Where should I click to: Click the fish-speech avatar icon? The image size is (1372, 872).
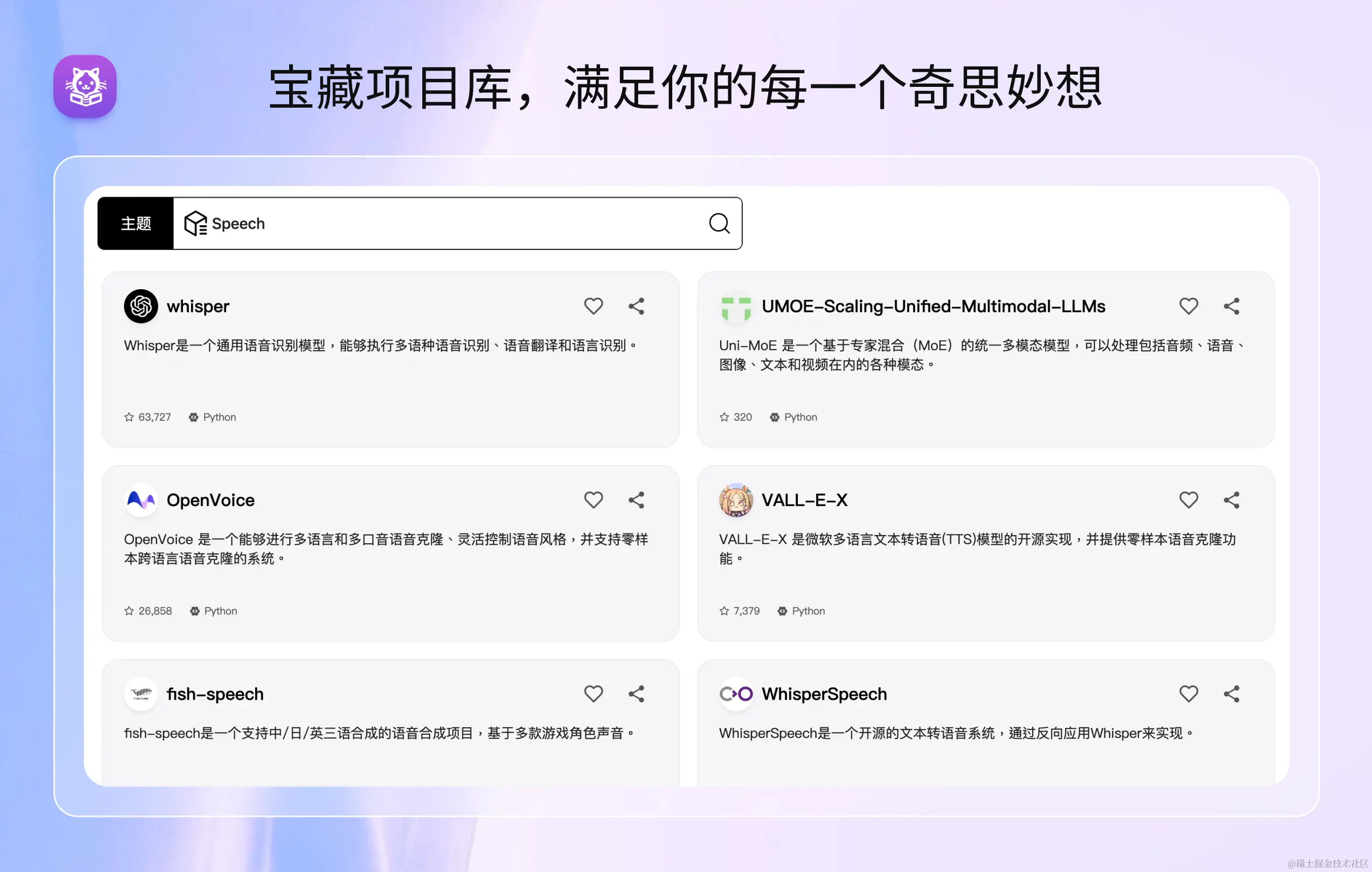click(x=141, y=694)
